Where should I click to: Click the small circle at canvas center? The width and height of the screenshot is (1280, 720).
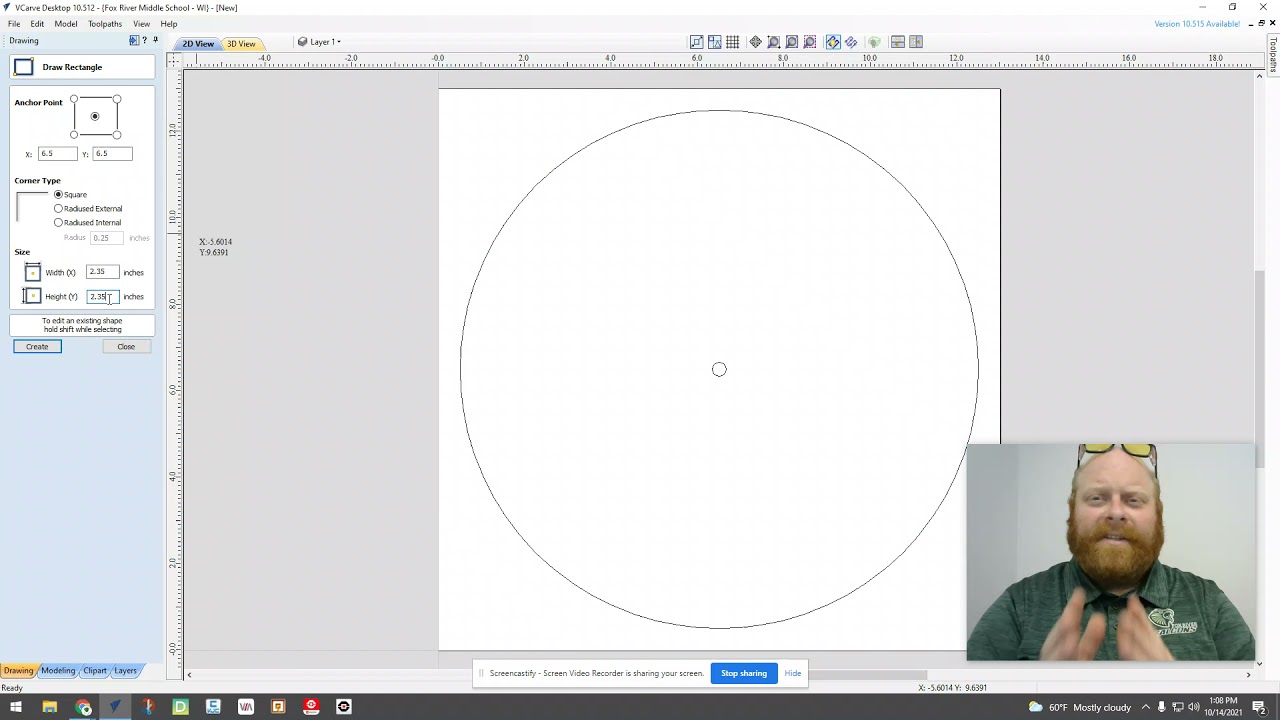pos(719,370)
